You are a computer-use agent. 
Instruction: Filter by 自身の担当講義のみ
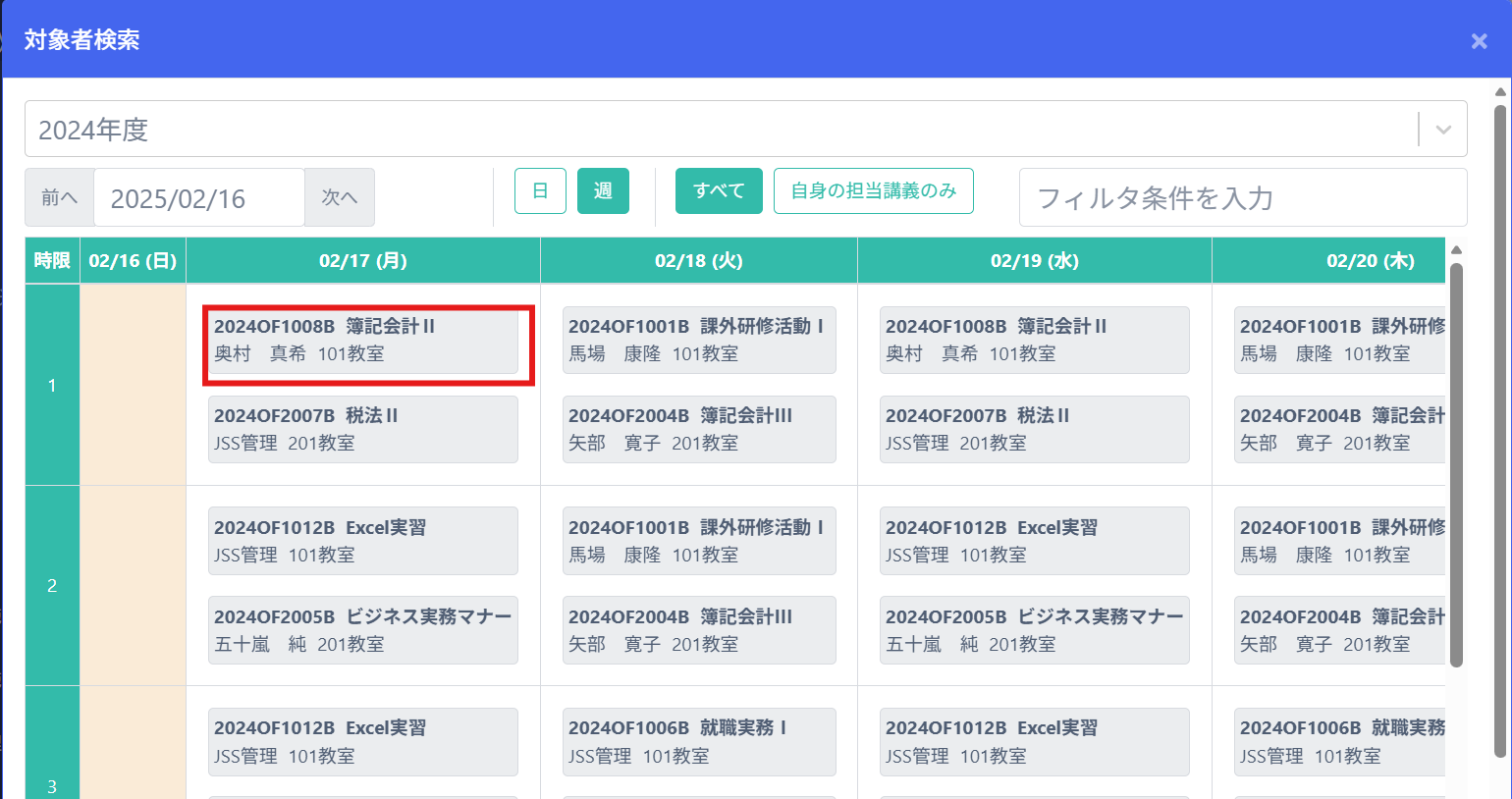(x=873, y=191)
